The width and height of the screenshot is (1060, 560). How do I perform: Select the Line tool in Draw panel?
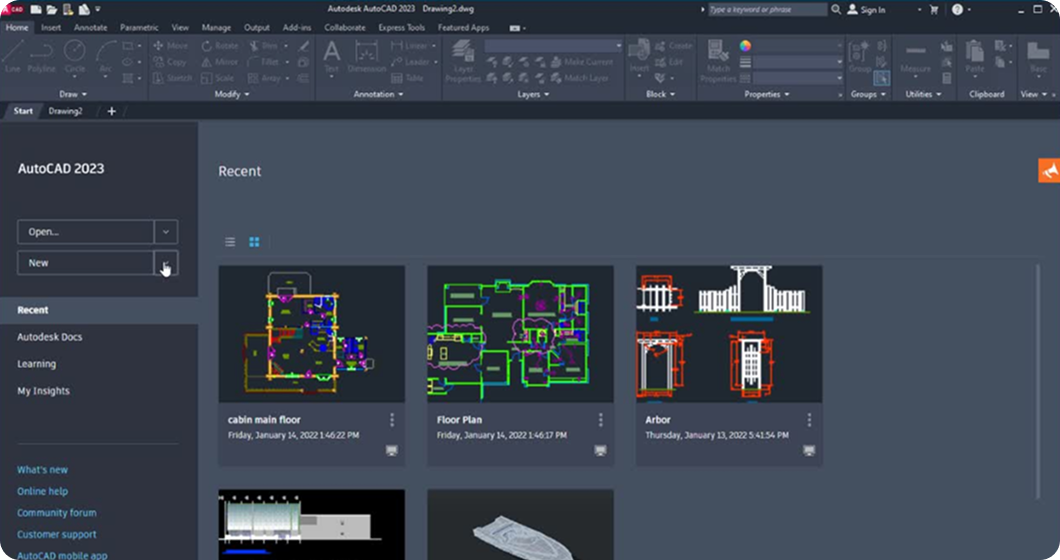pos(13,55)
